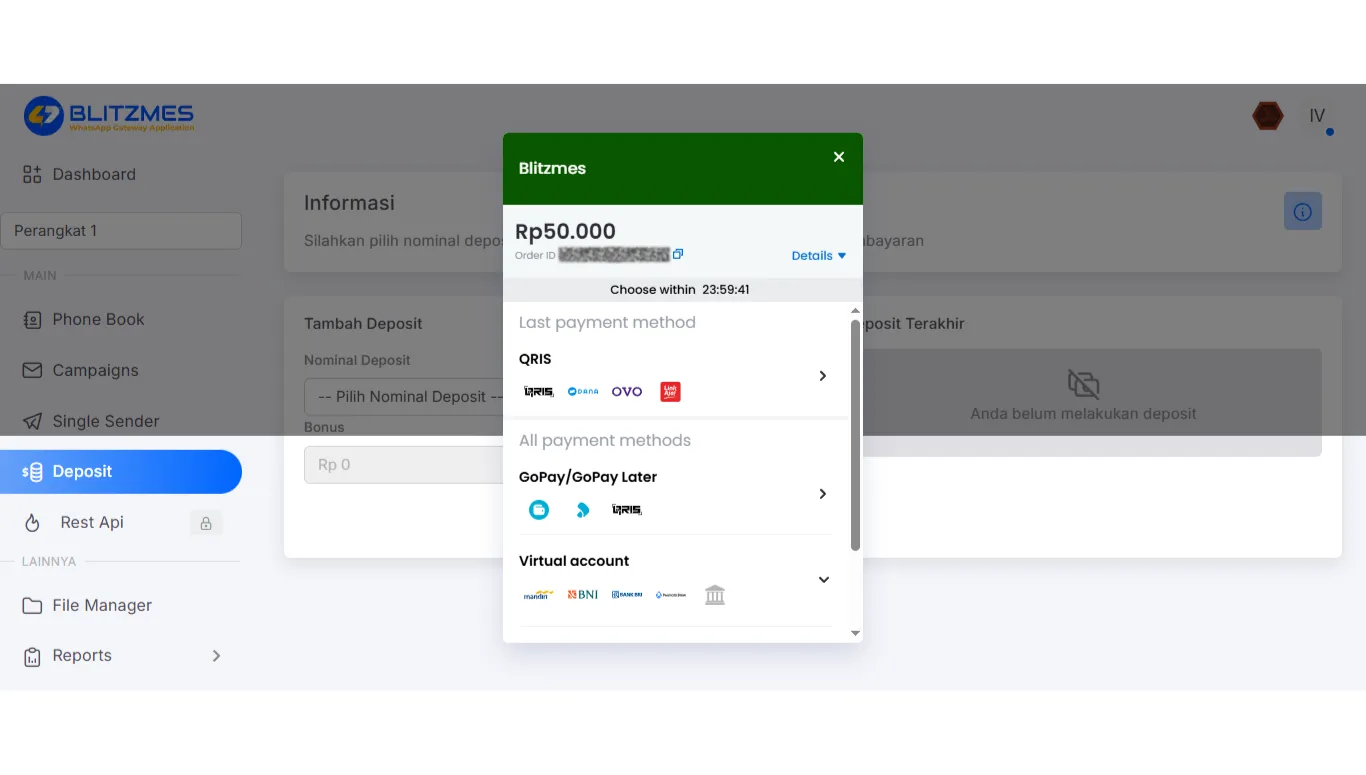The image size is (1366, 775).
Task: Click the File Manager folder icon
Action: point(32,606)
